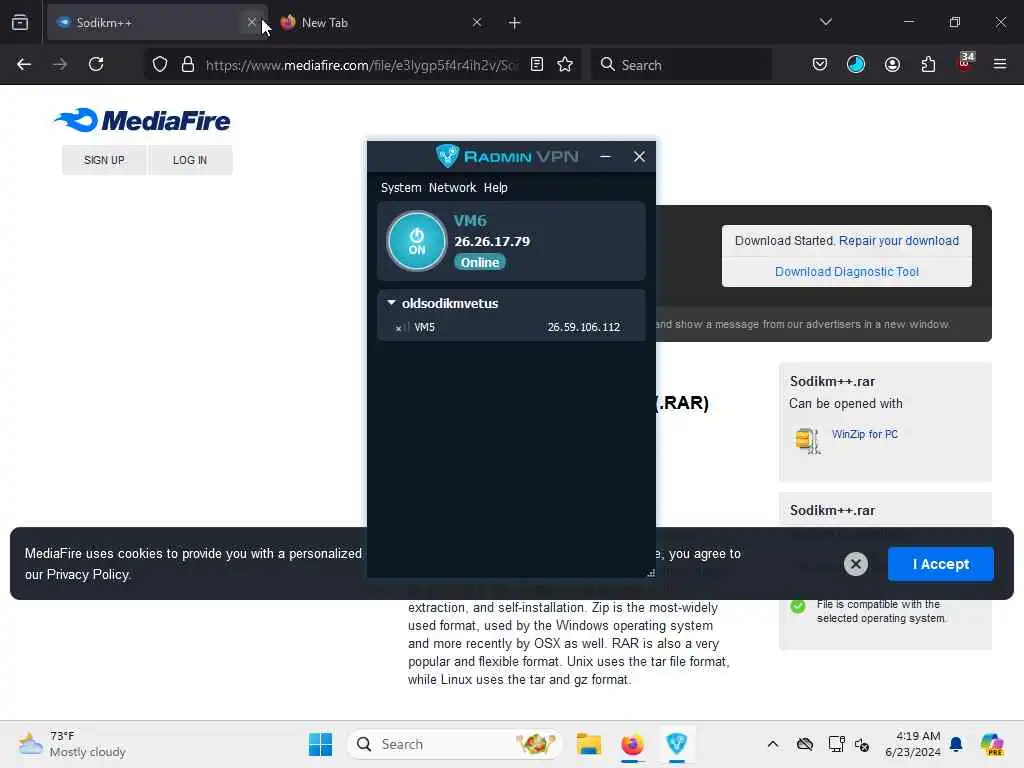Open the System menu in Radmin VPN
This screenshot has height=768, width=1024.
[401, 187]
